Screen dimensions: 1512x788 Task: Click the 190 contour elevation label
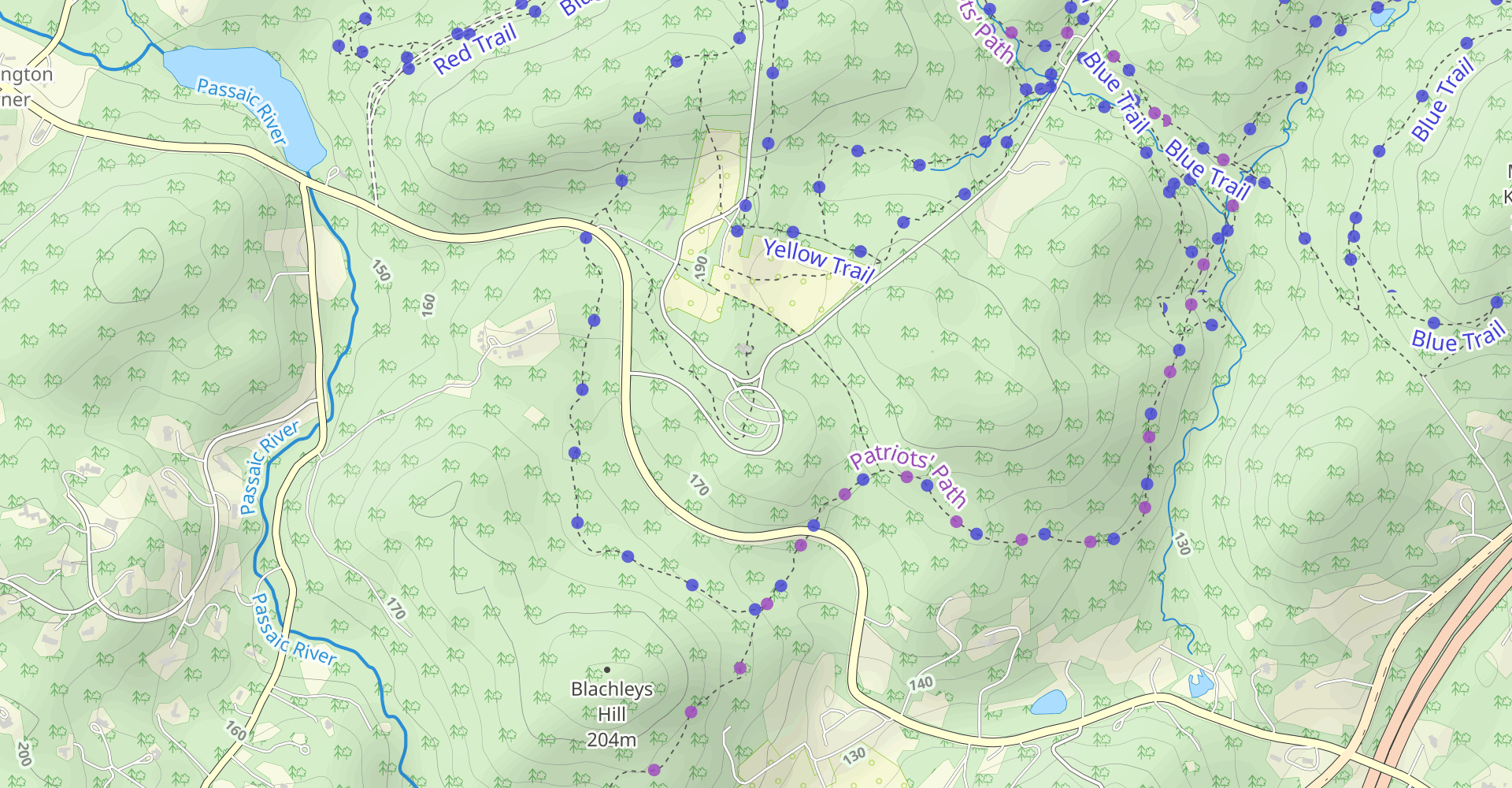coord(701,267)
